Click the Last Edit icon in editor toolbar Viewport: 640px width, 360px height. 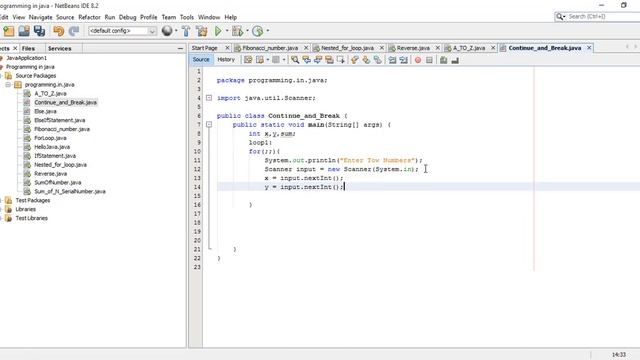click(x=248, y=60)
